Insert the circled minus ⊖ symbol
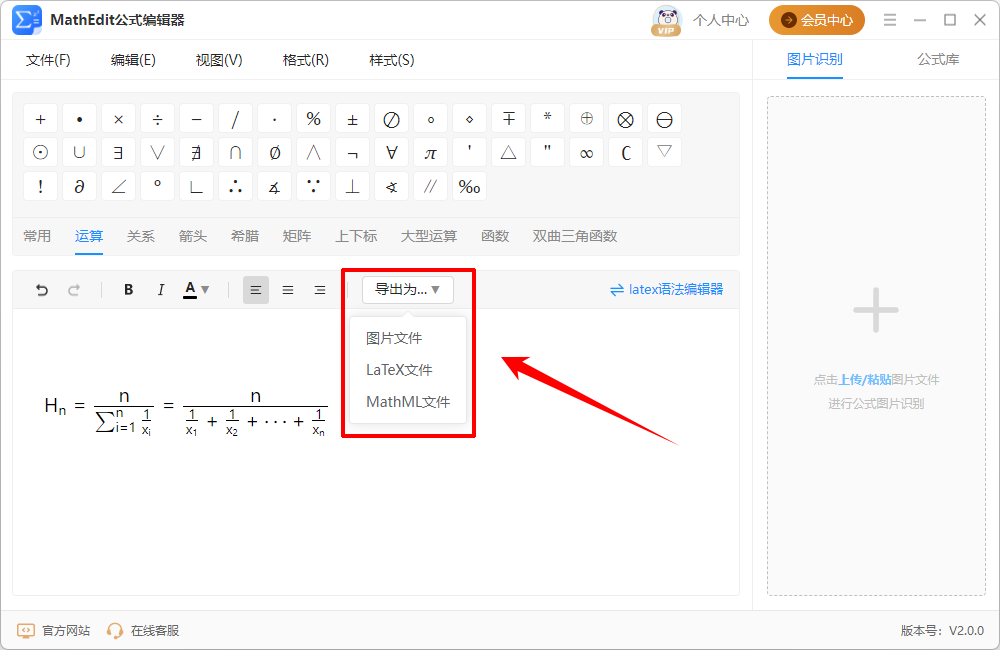 tap(664, 119)
